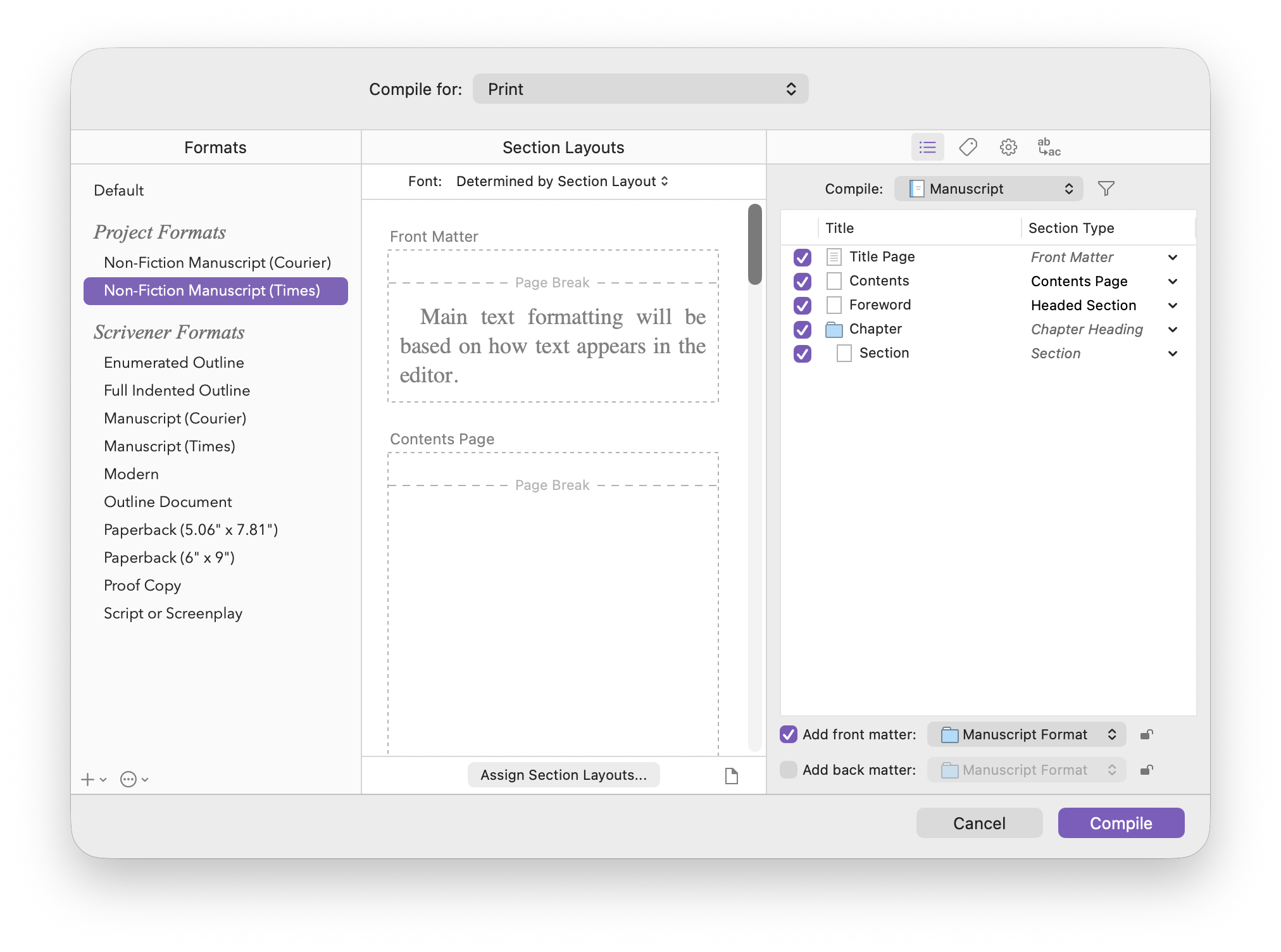Click the front matter lock icon
1281x952 pixels.
(1146, 735)
